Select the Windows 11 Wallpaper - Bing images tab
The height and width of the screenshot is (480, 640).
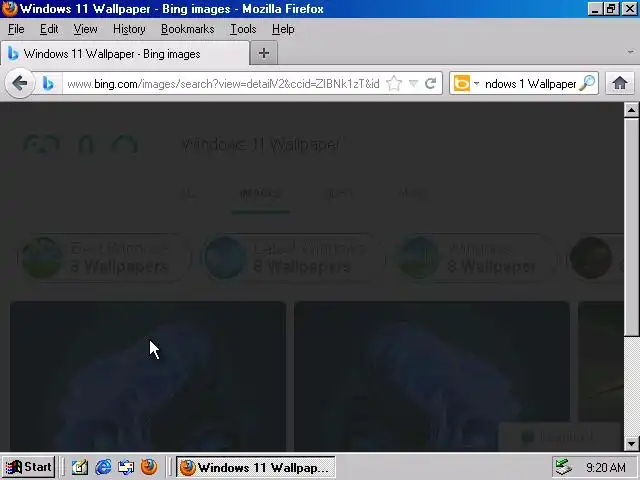(124, 53)
